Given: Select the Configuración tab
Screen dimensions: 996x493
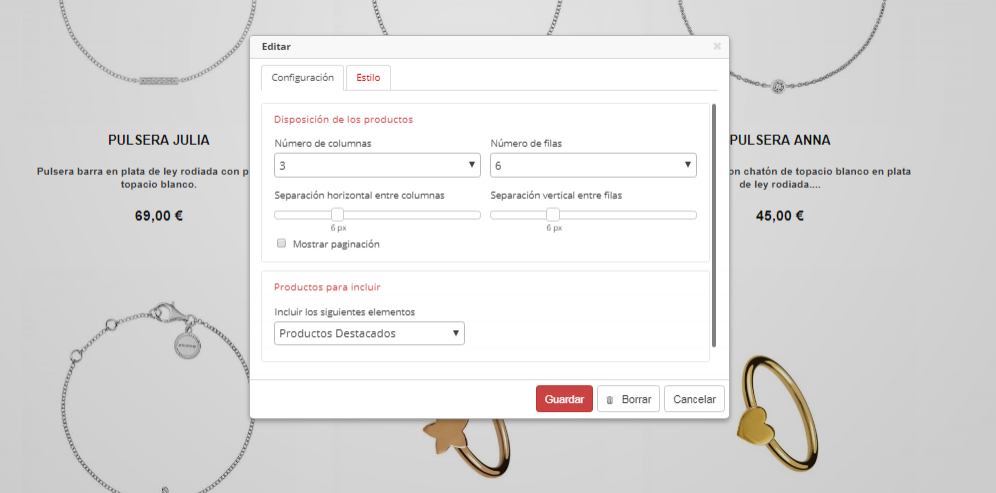Looking at the screenshot, I should (x=302, y=78).
